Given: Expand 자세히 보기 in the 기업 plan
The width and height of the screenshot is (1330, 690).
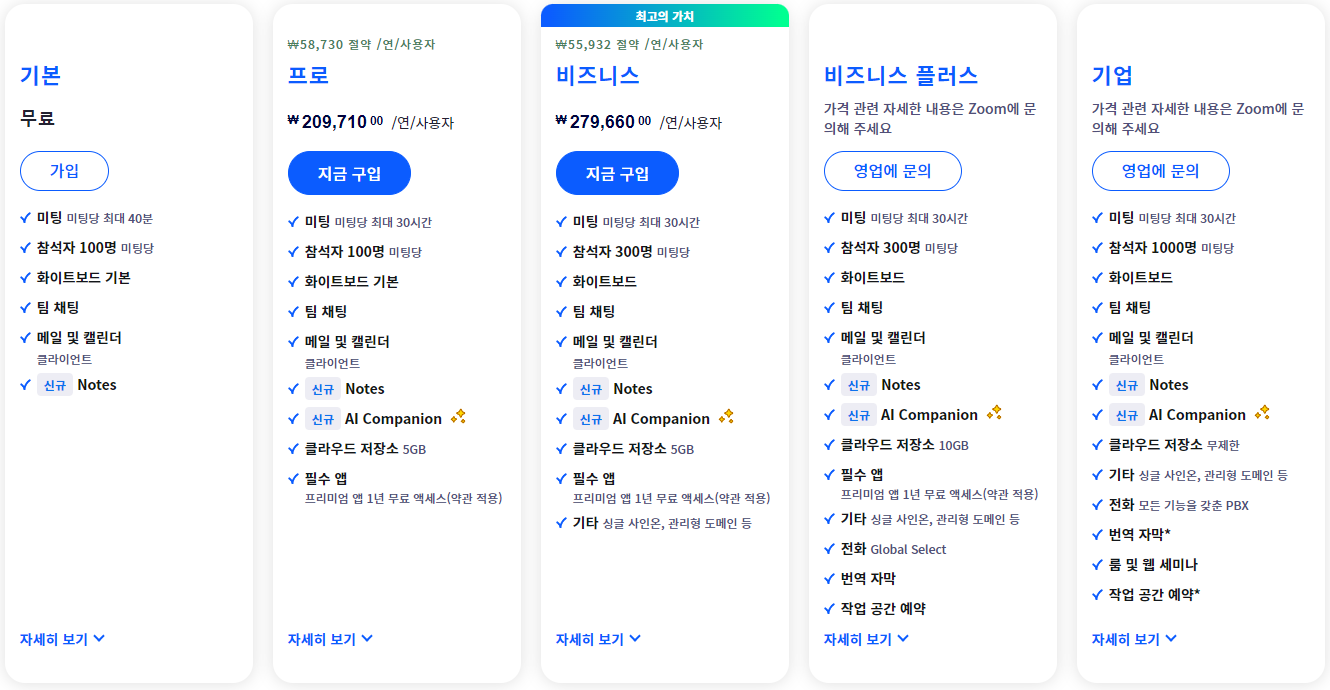Looking at the screenshot, I should (x=1129, y=638).
